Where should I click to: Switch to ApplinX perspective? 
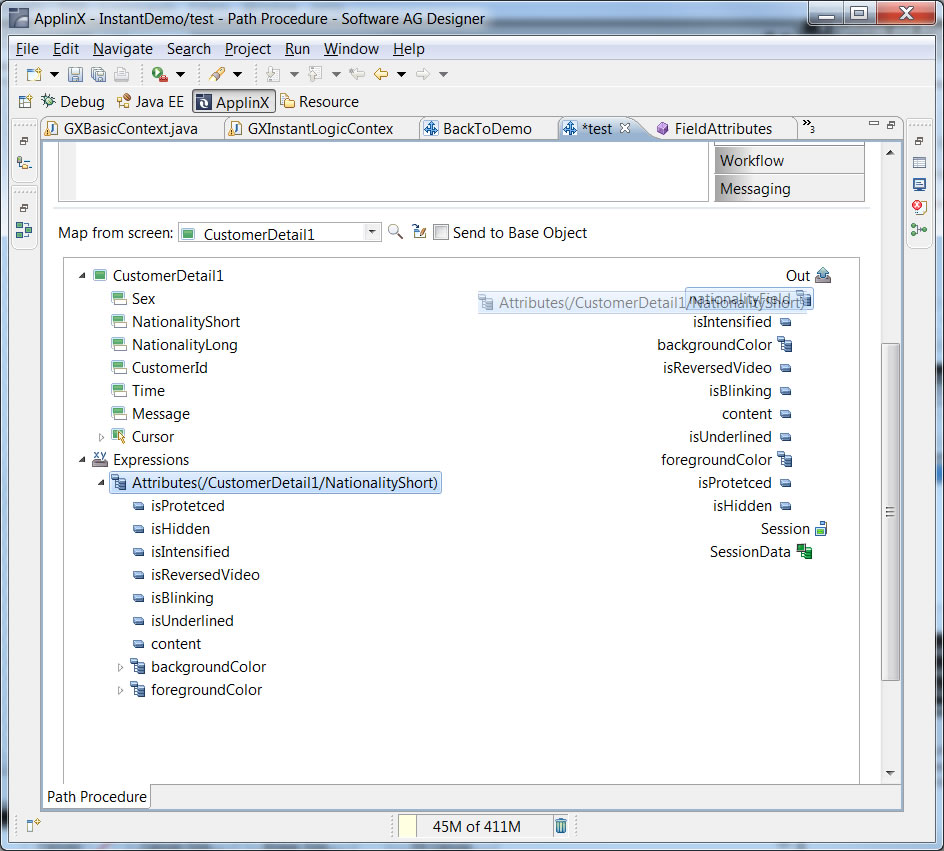(234, 102)
